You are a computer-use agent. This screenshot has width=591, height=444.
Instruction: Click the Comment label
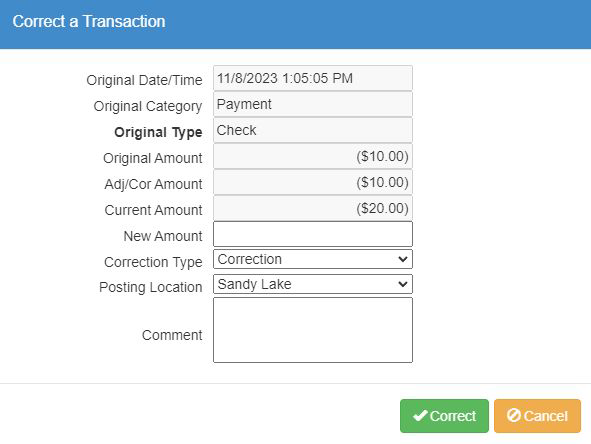point(172,335)
